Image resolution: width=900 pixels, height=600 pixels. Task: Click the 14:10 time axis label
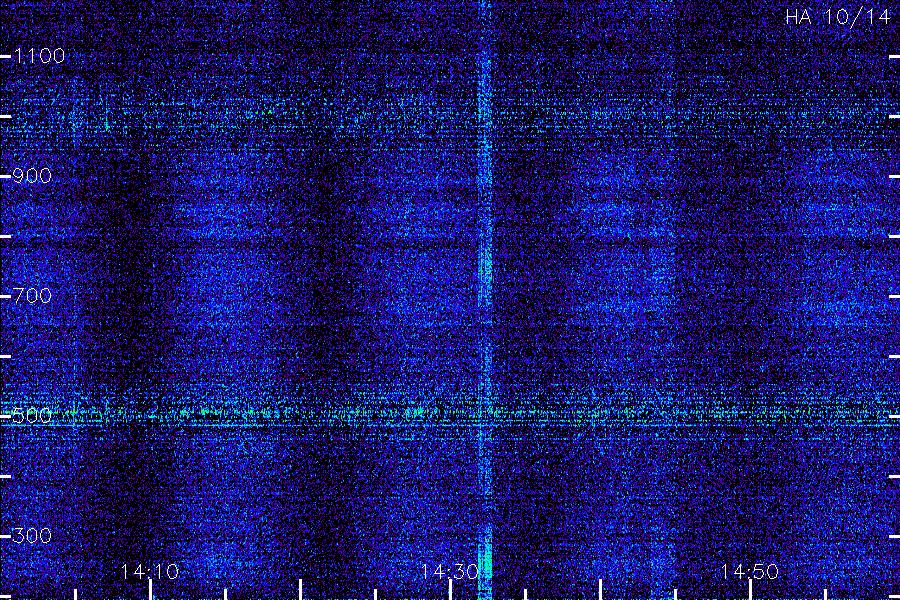150,572
